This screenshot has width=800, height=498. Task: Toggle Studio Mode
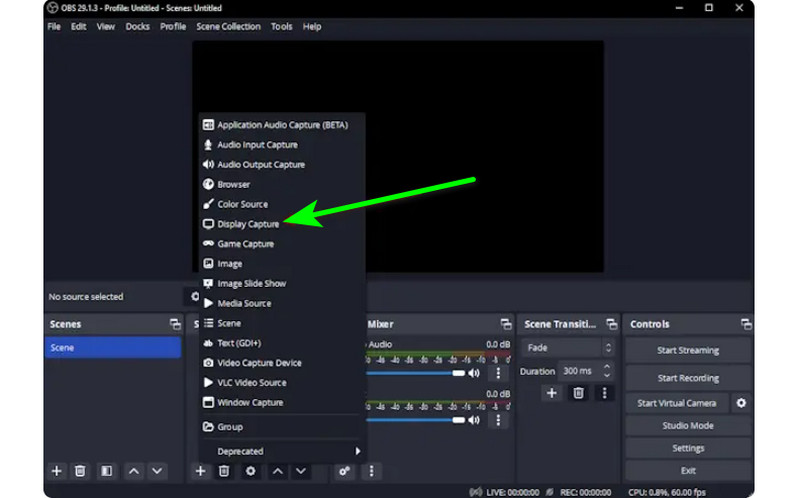(x=688, y=426)
